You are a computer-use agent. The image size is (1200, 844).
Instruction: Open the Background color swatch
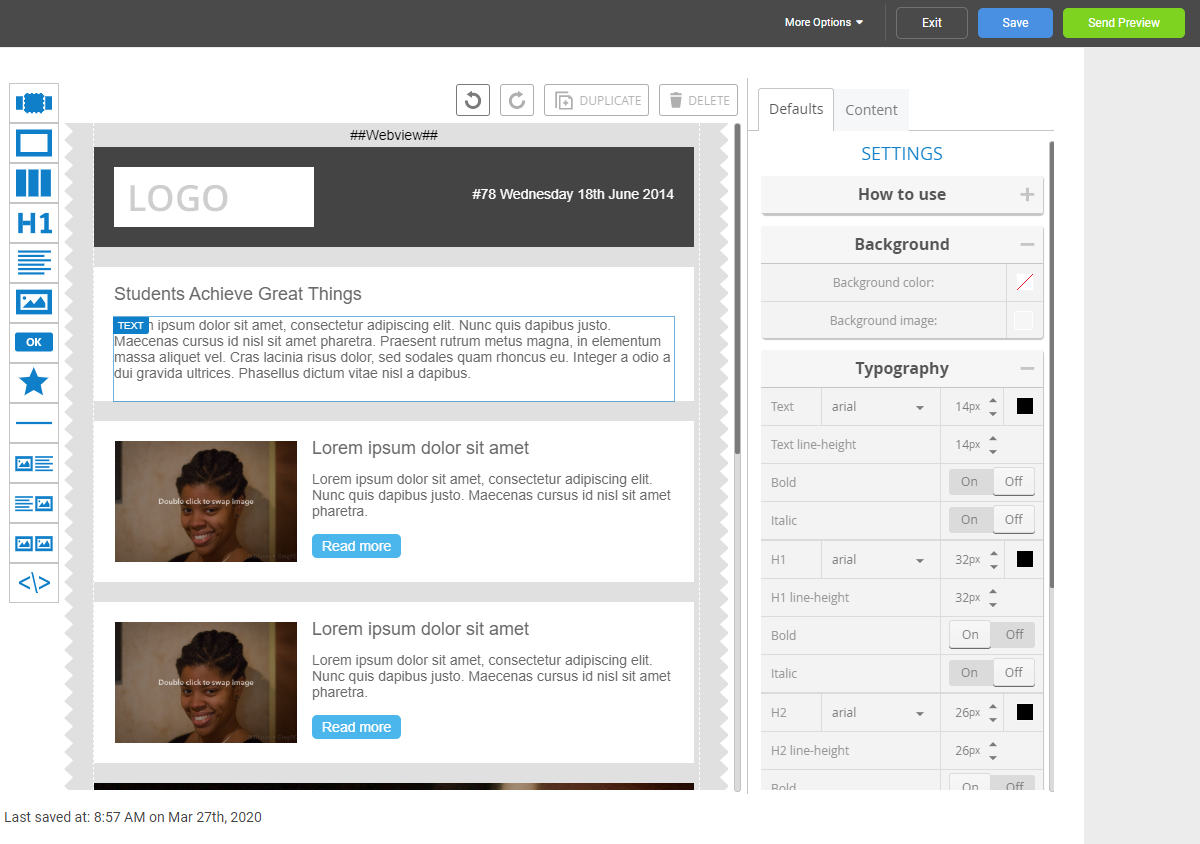(1024, 283)
